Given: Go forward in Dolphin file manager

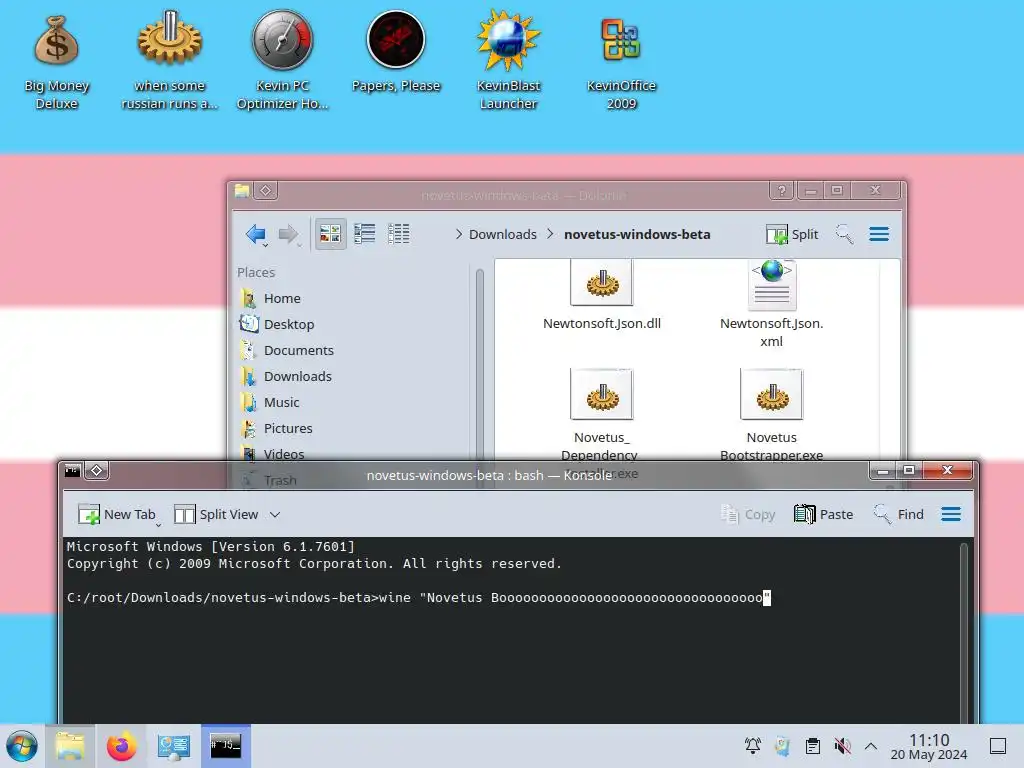Looking at the screenshot, I should (x=288, y=234).
